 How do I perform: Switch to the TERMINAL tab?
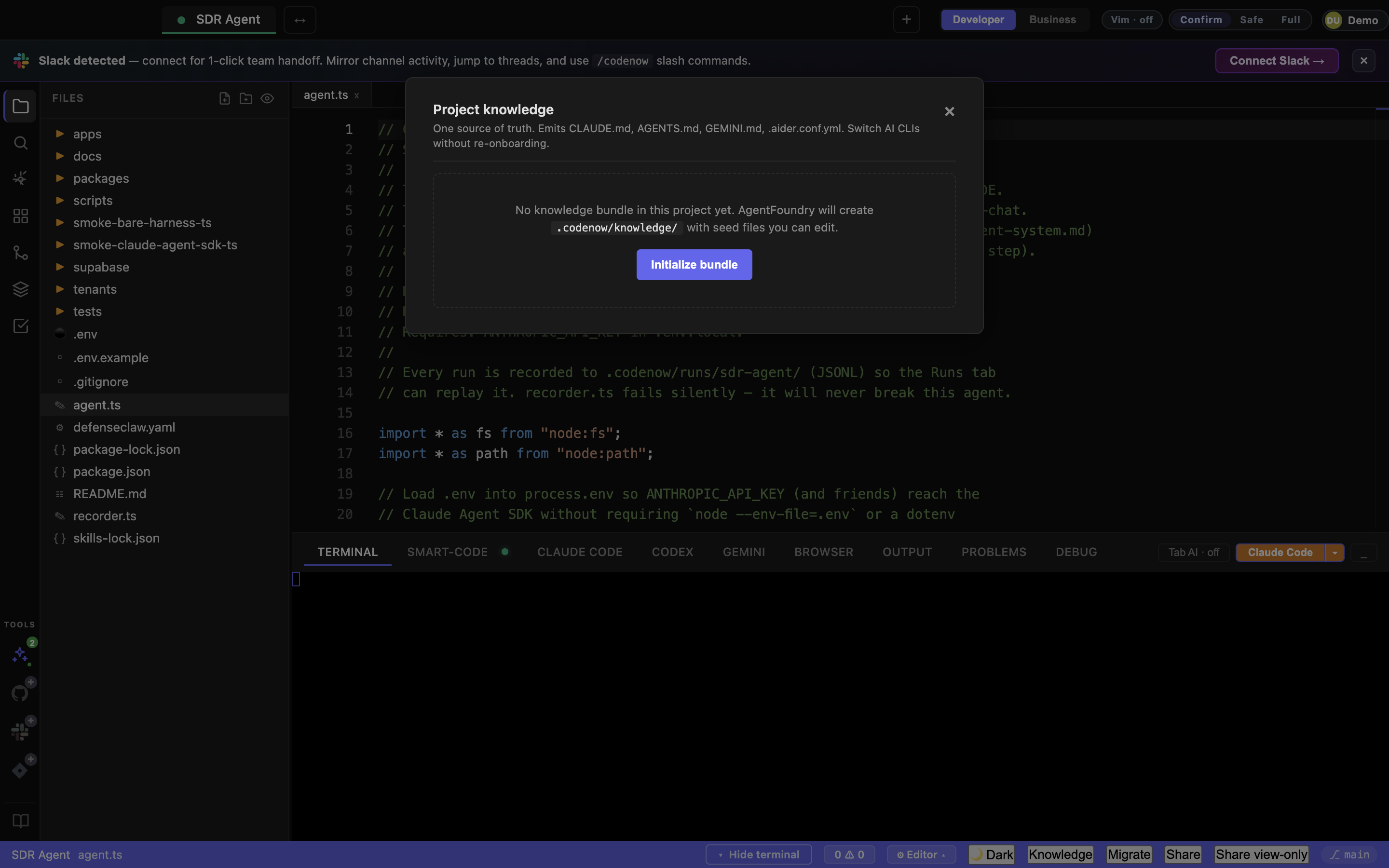347,552
